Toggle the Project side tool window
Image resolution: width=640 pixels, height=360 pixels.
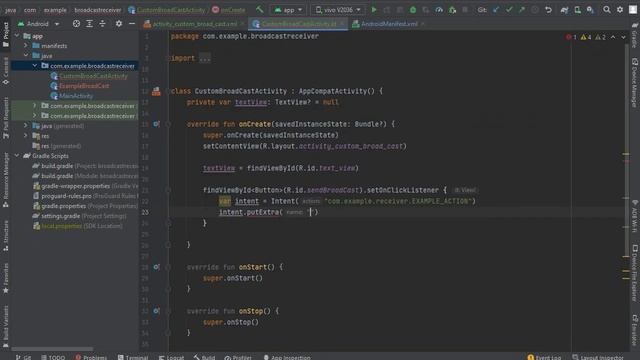click(x=6, y=34)
